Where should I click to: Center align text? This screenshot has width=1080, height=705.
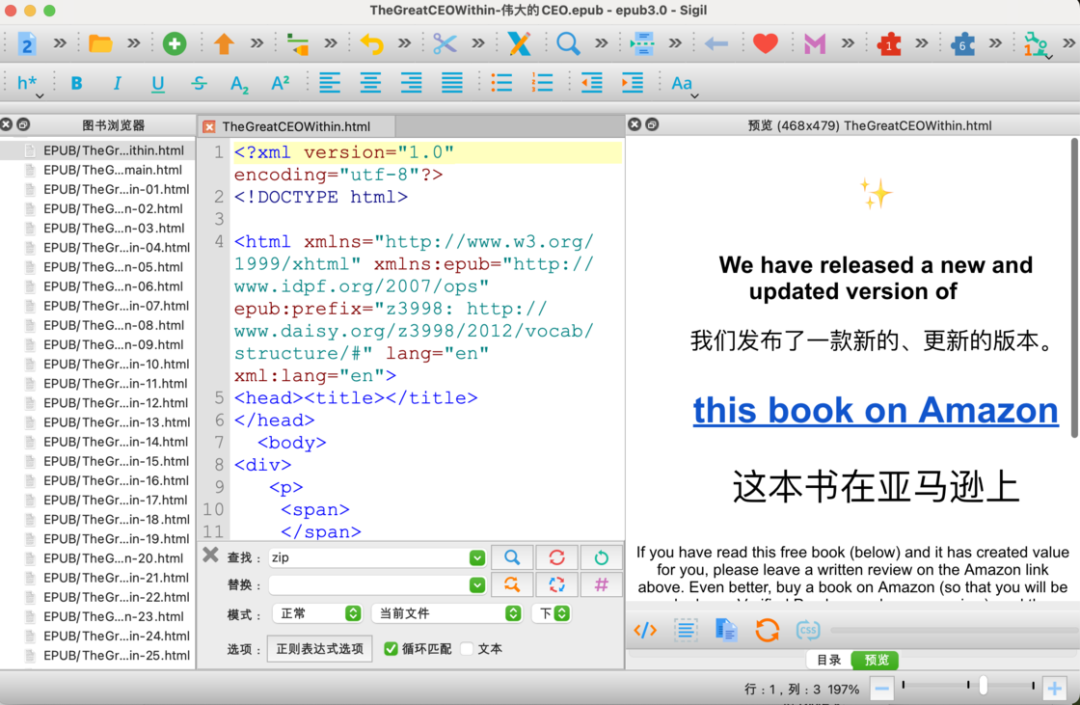[x=371, y=83]
